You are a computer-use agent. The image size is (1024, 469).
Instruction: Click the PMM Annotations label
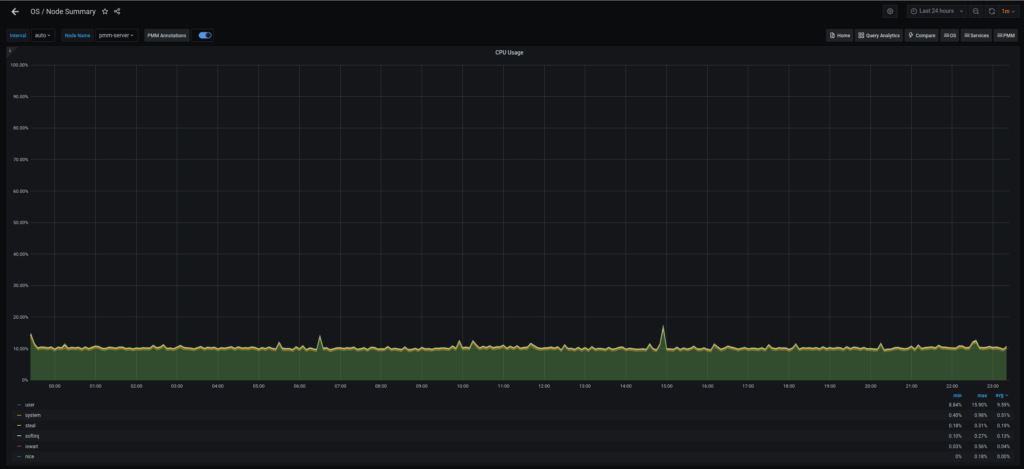coord(167,35)
